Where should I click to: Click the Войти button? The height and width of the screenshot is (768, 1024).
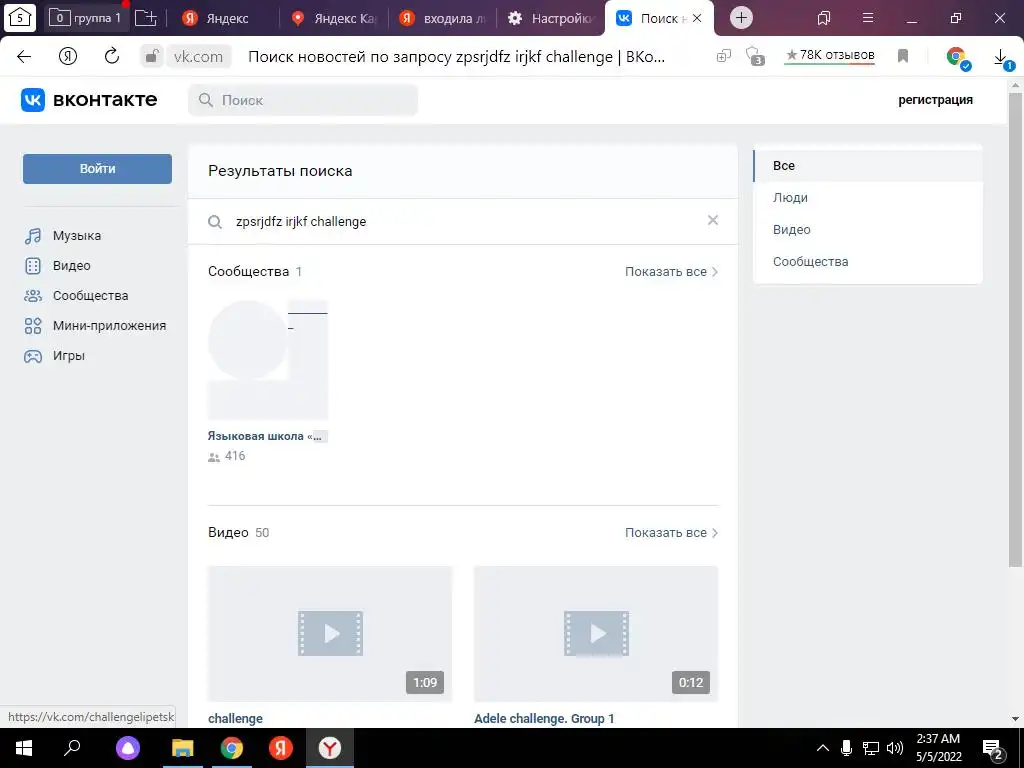click(x=97, y=168)
